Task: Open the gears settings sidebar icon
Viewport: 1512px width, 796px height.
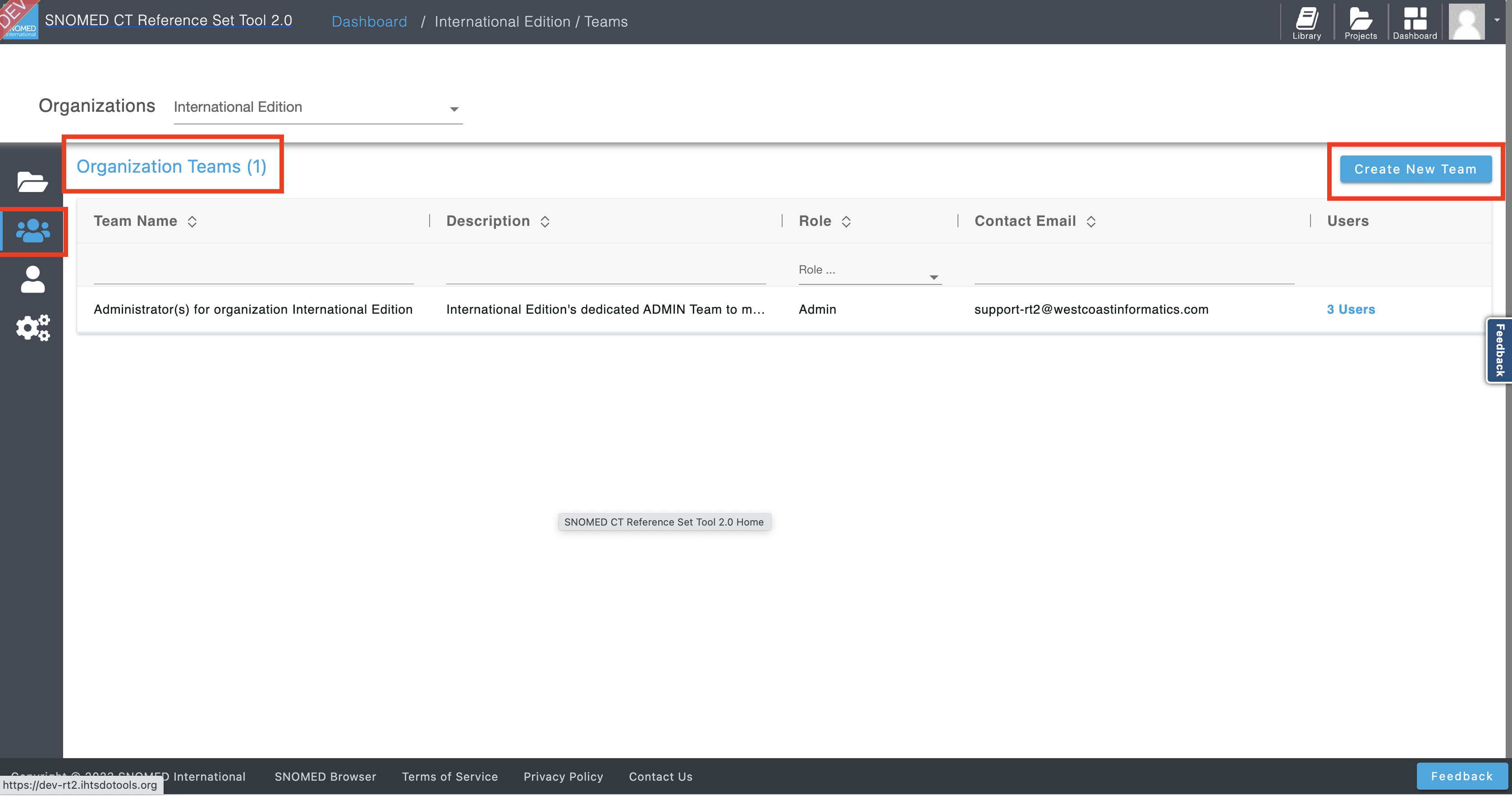Action: pos(33,328)
